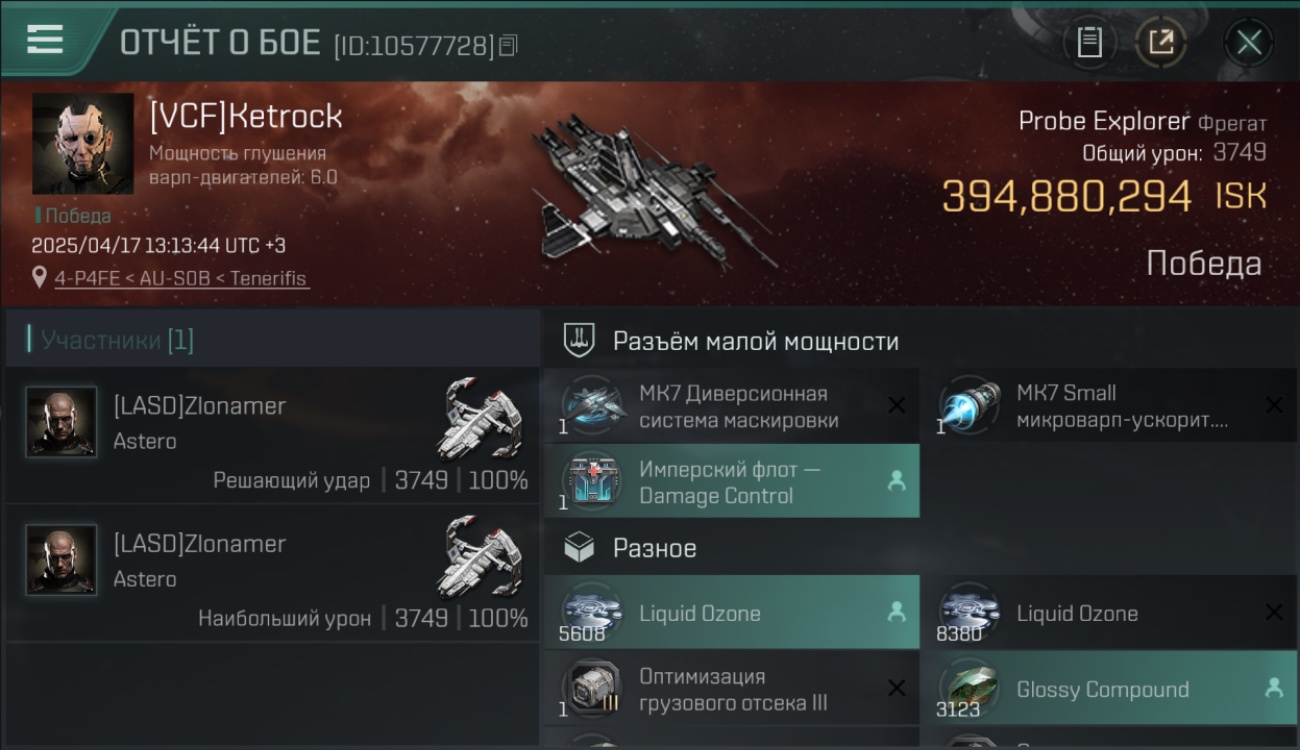The width and height of the screenshot is (1300, 750).
Task: Open the Наибольший урон Zlonamer entry
Action: tap(272, 574)
